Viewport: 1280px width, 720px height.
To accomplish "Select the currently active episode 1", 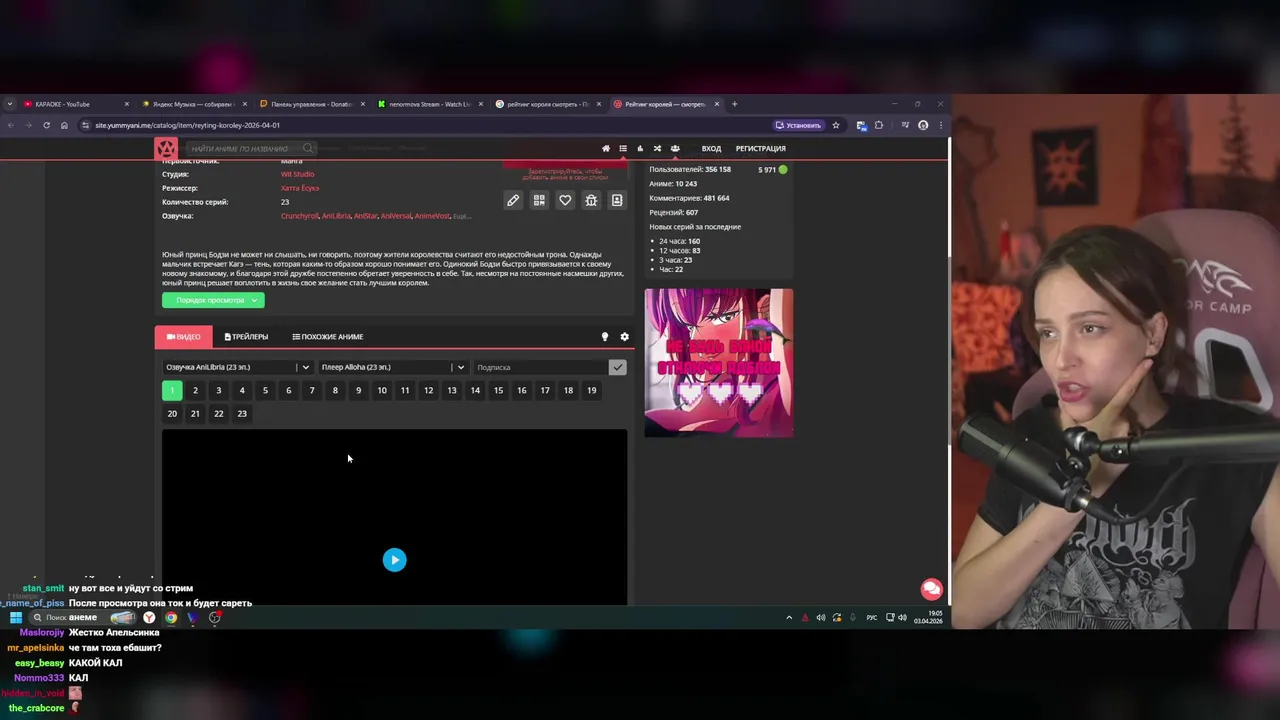I will [172, 391].
